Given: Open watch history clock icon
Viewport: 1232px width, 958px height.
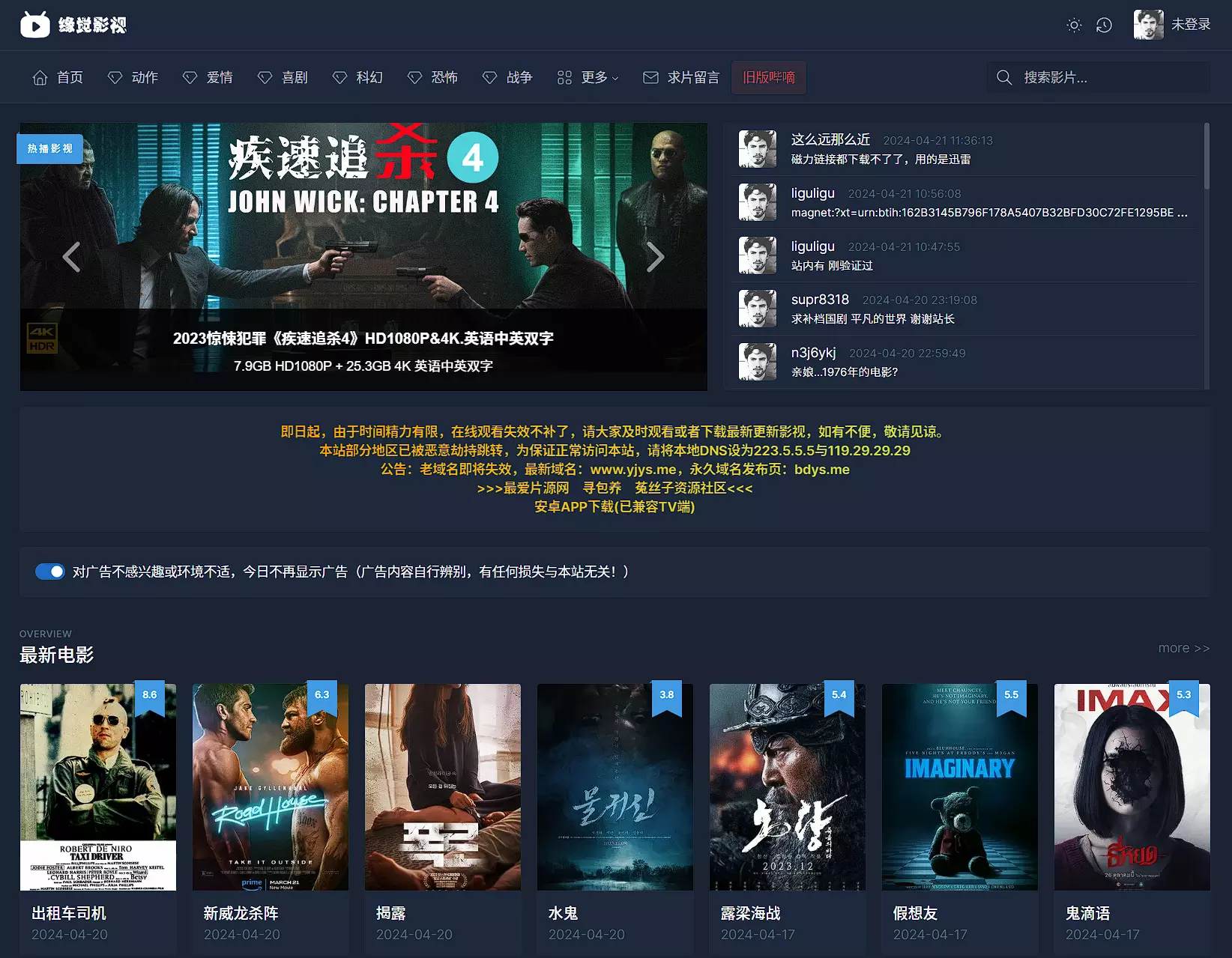Looking at the screenshot, I should [x=1104, y=25].
